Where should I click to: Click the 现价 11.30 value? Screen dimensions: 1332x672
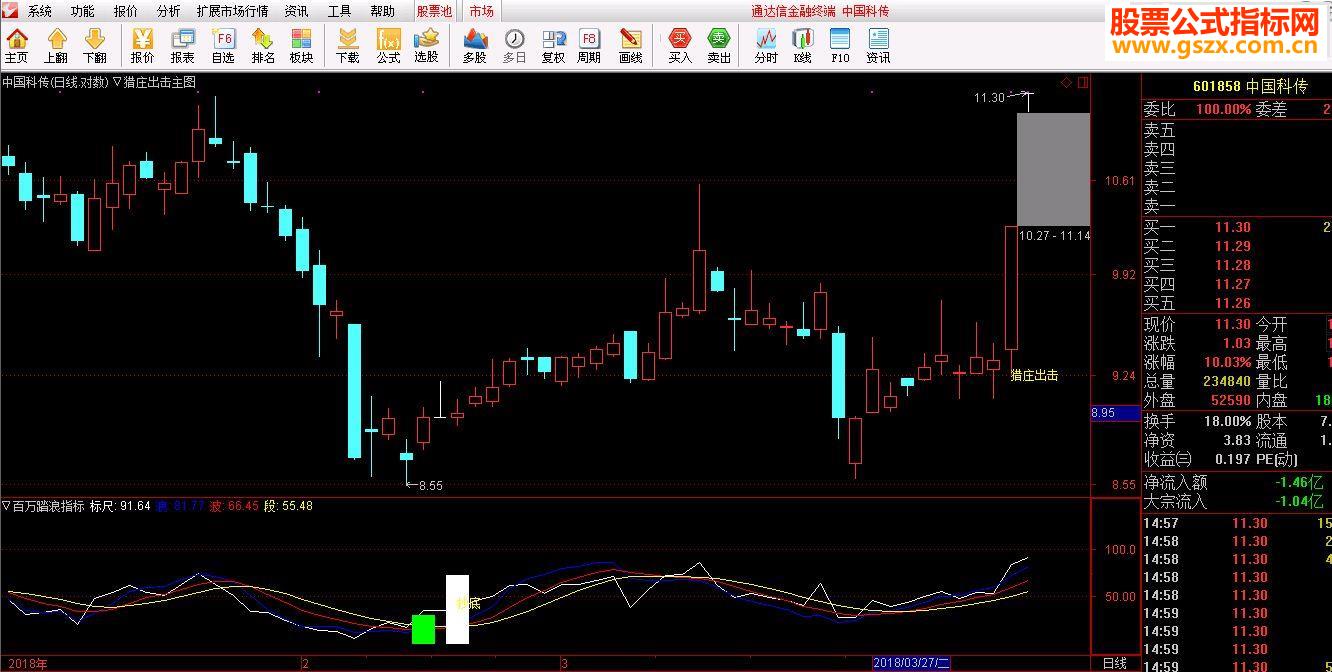click(x=1233, y=324)
